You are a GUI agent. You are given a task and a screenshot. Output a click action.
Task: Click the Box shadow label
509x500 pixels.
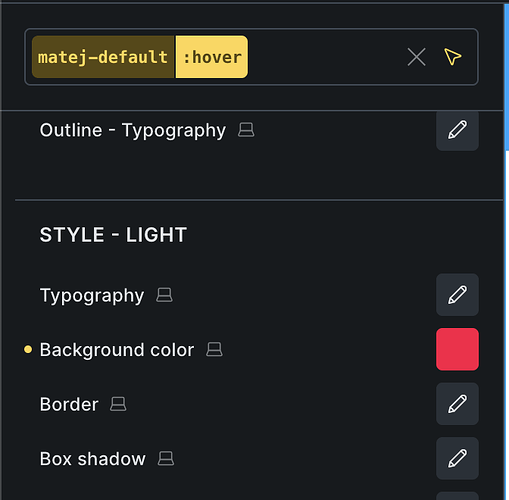coord(93,459)
